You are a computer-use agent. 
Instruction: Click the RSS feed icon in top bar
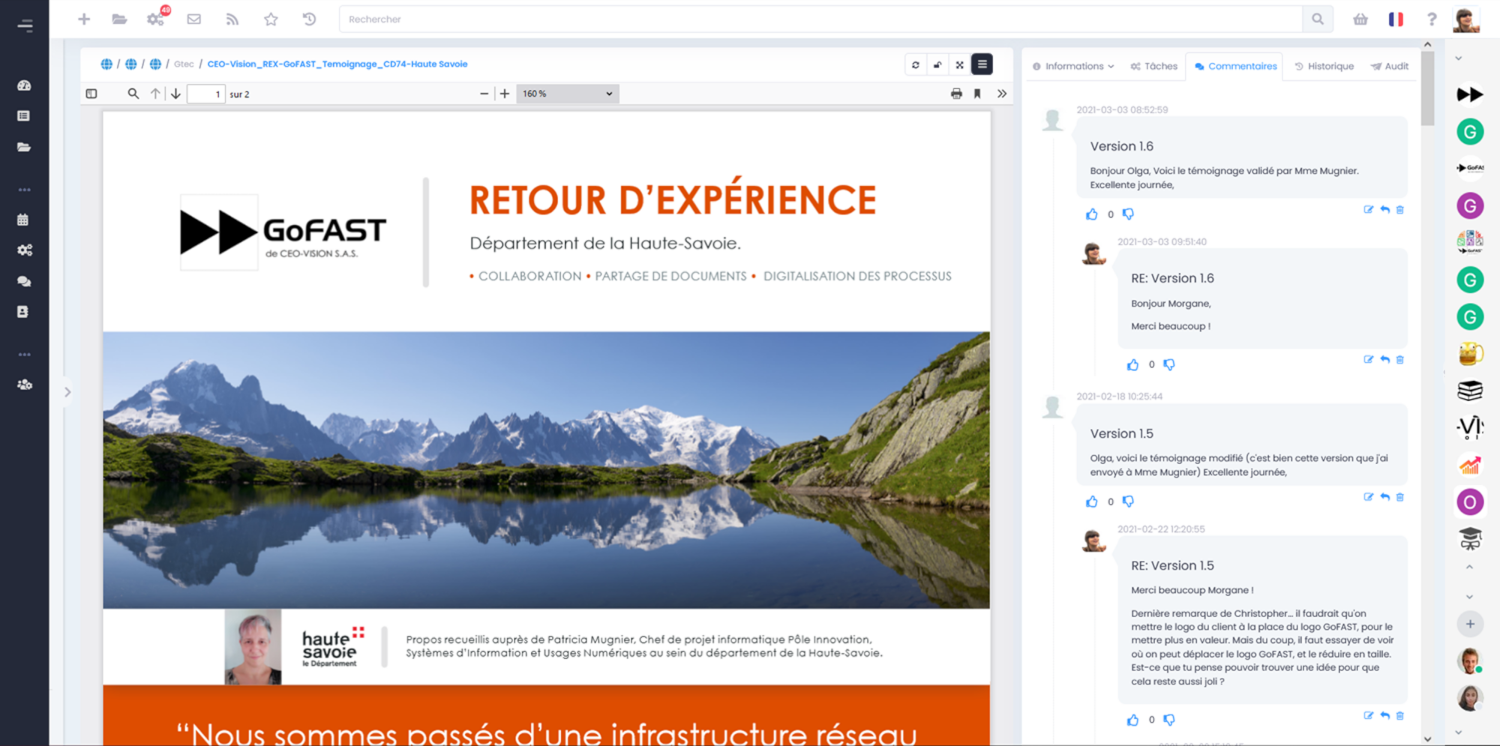232,19
